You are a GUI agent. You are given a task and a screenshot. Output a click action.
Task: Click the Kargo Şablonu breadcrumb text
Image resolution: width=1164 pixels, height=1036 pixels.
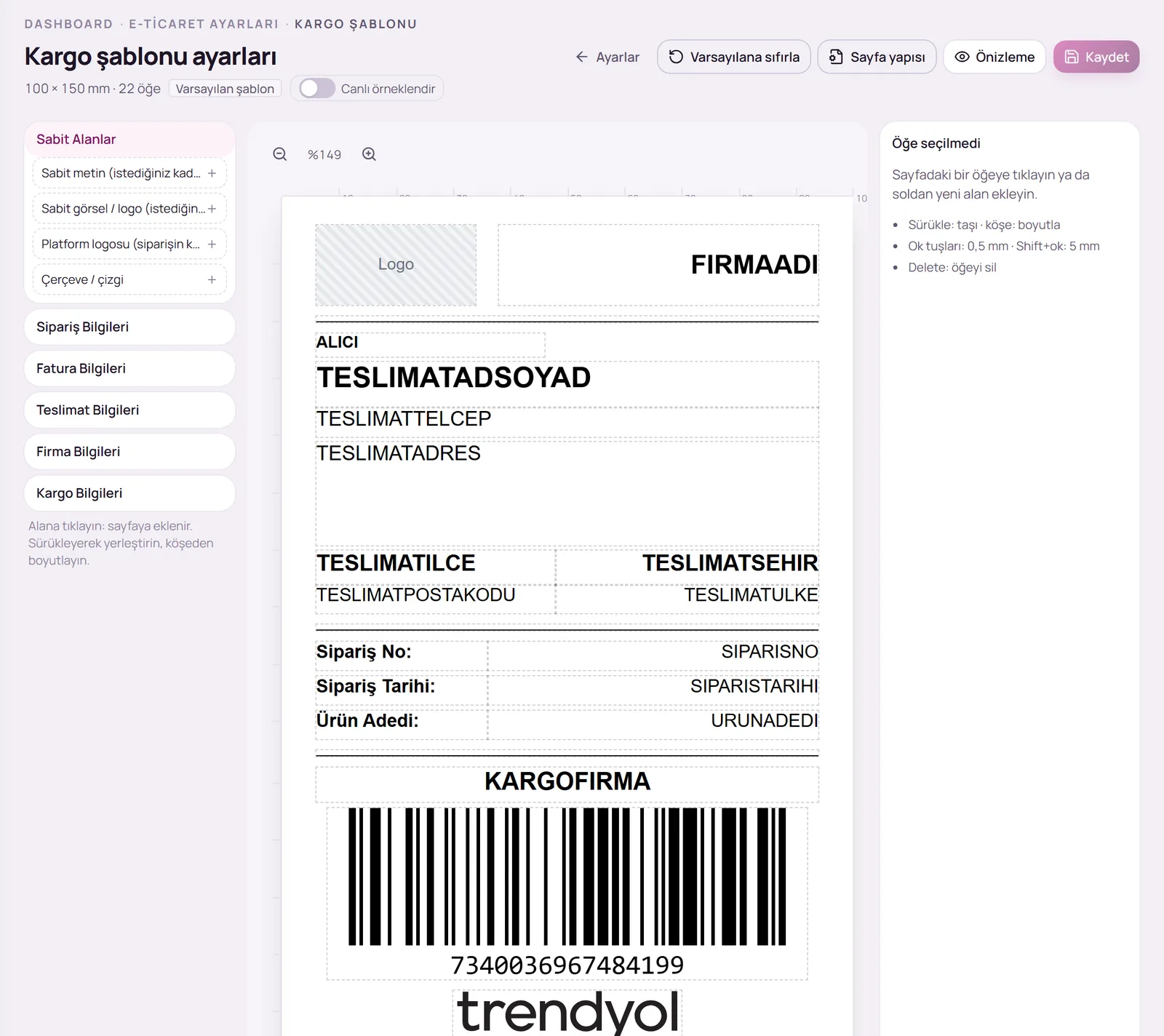tap(356, 24)
